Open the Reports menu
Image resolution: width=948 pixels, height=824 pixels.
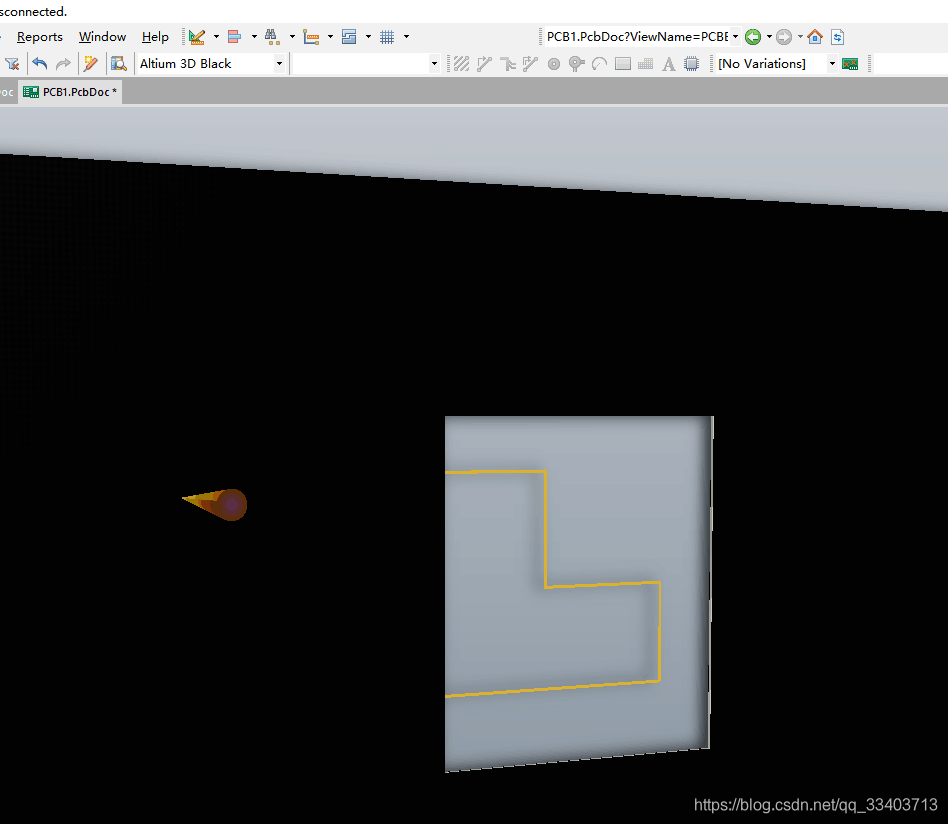40,37
